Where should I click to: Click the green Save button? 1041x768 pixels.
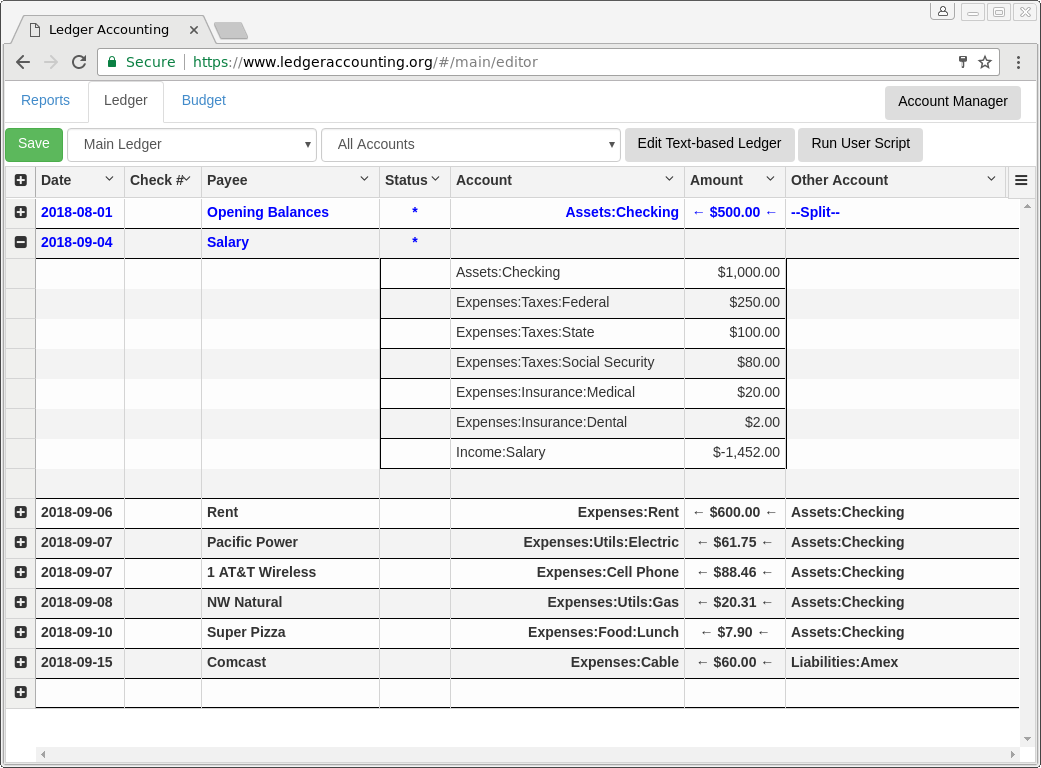34,144
